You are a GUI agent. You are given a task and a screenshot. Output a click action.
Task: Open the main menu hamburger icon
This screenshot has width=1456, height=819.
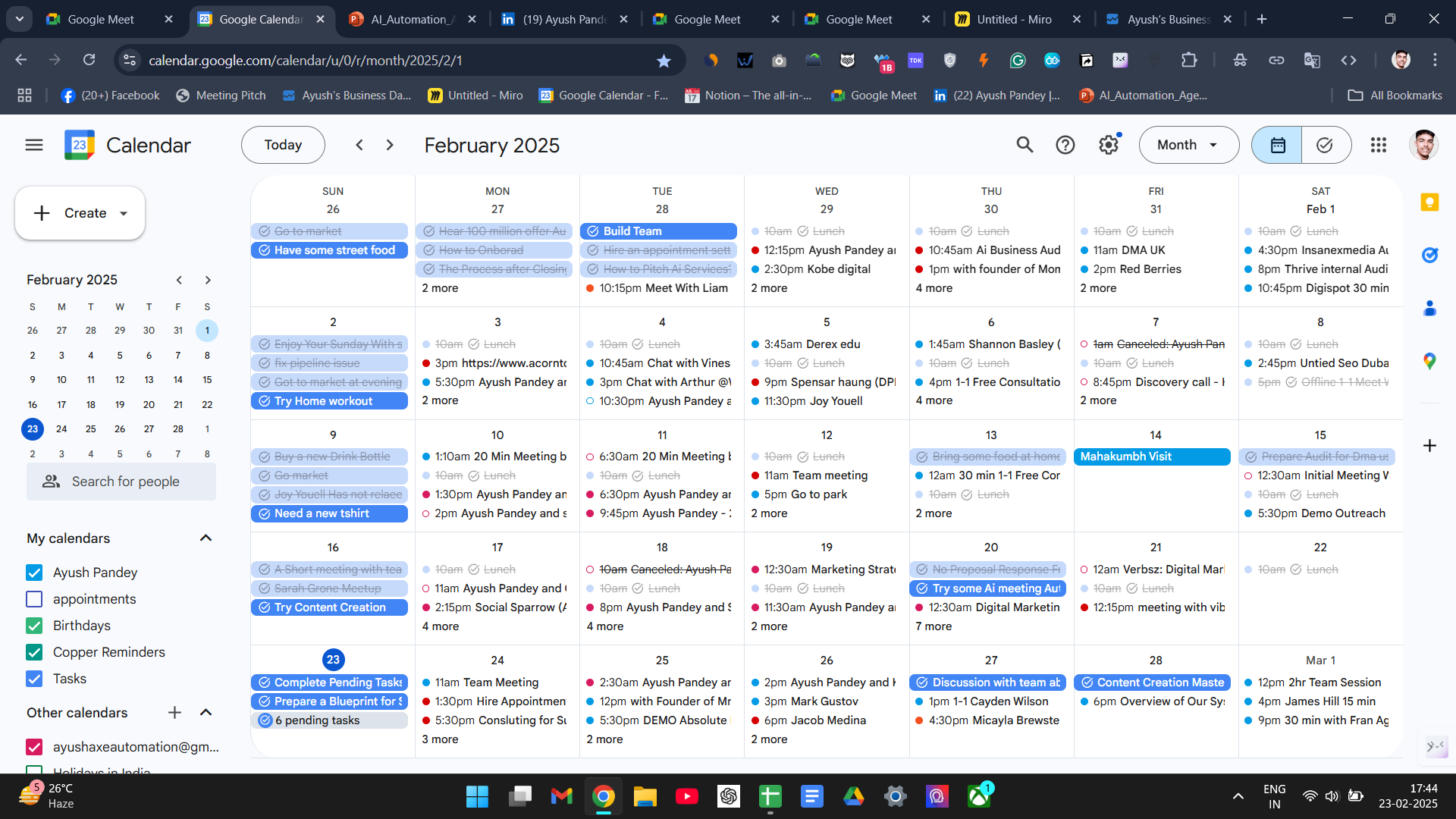coord(34,145)
